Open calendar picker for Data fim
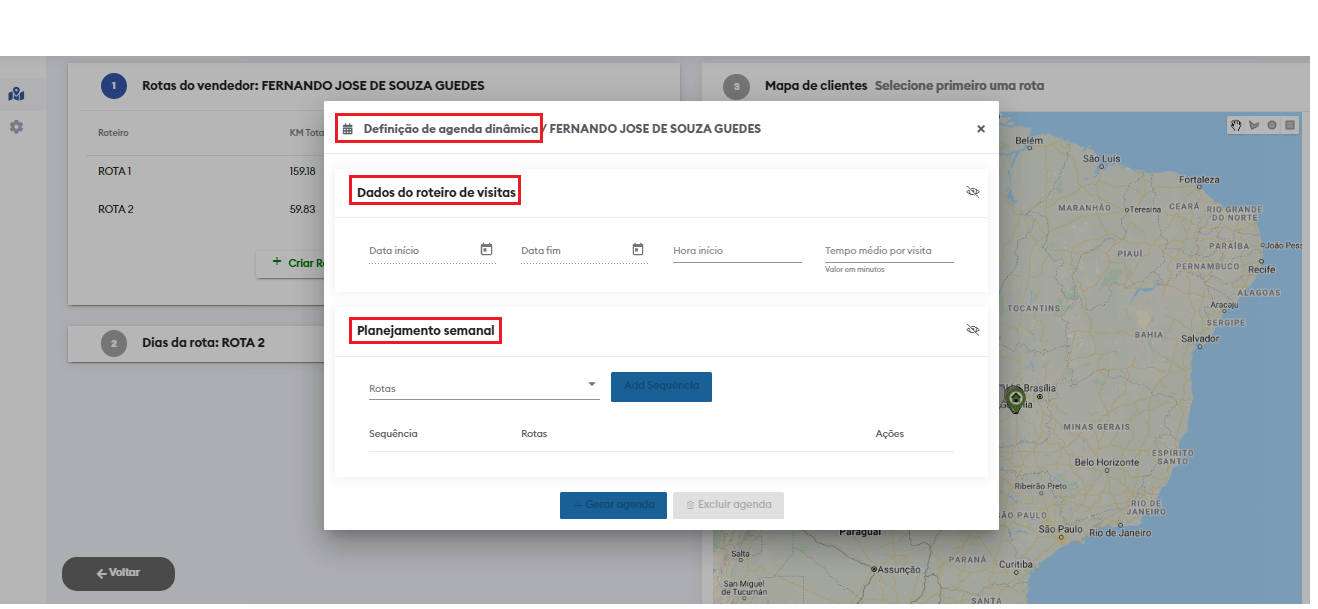The height and width of the screenshot is (609, 1318). [638, 249]
